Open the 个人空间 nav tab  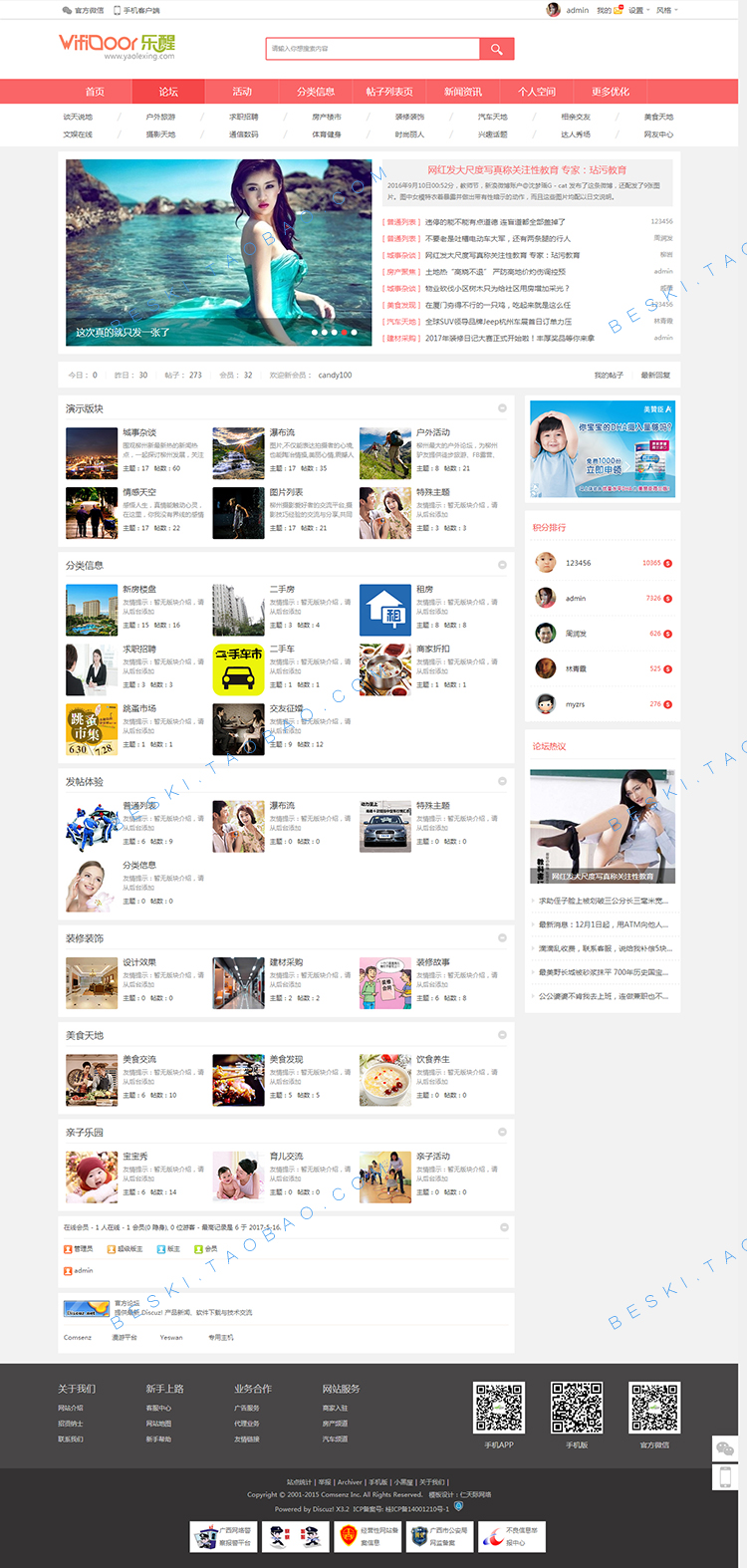pyautogui.click(x=537, y=92)
